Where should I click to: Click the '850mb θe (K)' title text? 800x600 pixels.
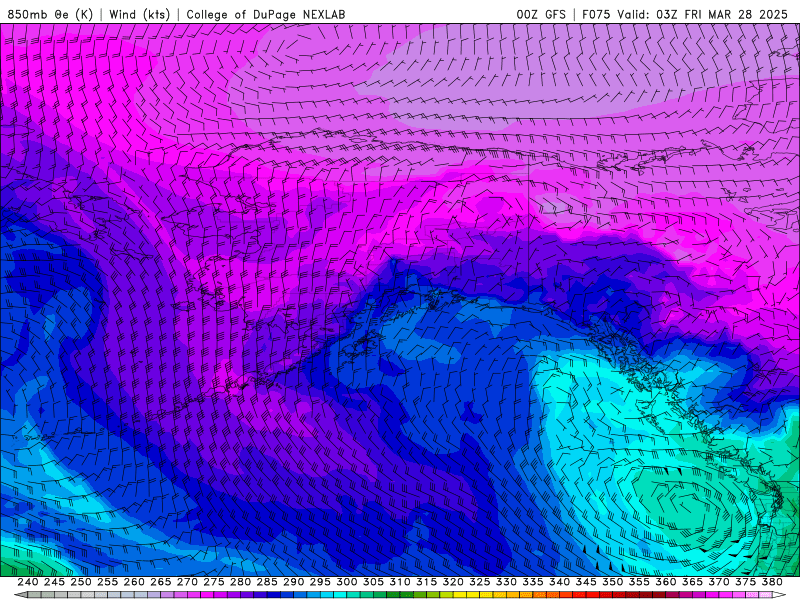(50, 14)
